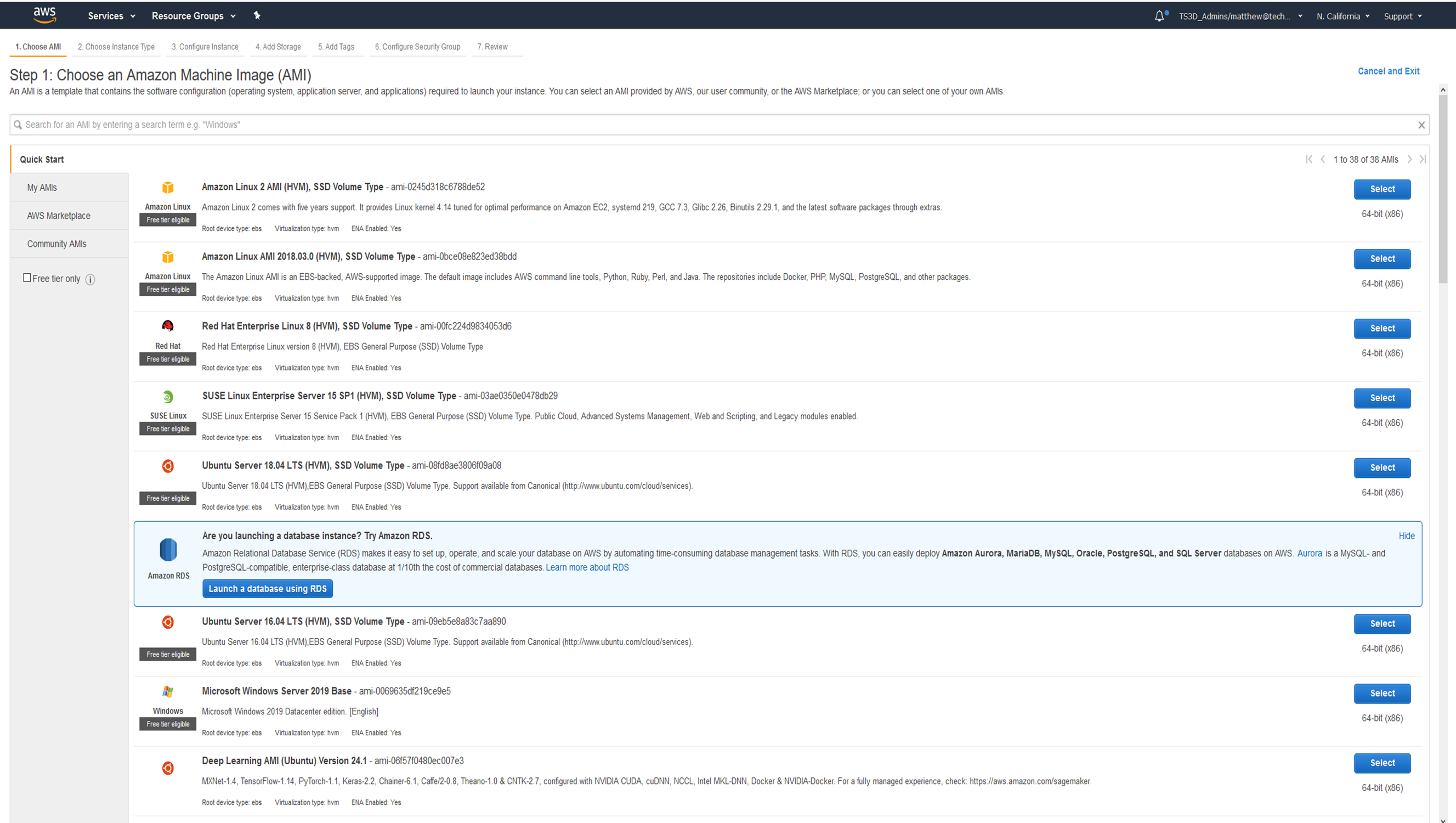Click Launch a database using RDS
1456x823 pixels.
click(268, 588)
